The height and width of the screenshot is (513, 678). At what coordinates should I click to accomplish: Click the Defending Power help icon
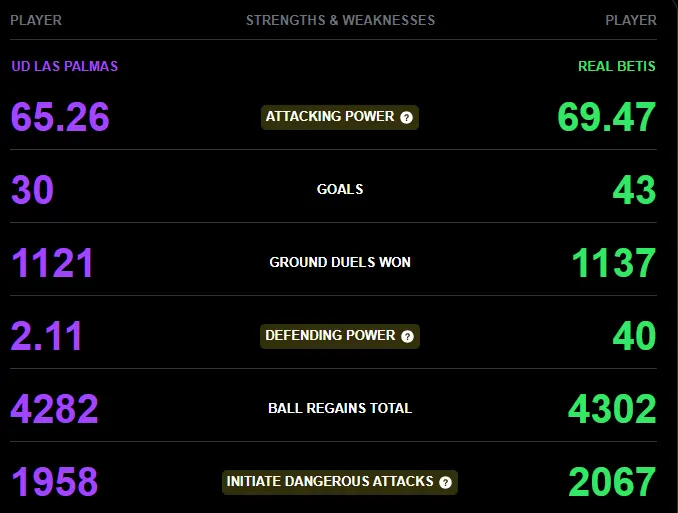(407, 336)
